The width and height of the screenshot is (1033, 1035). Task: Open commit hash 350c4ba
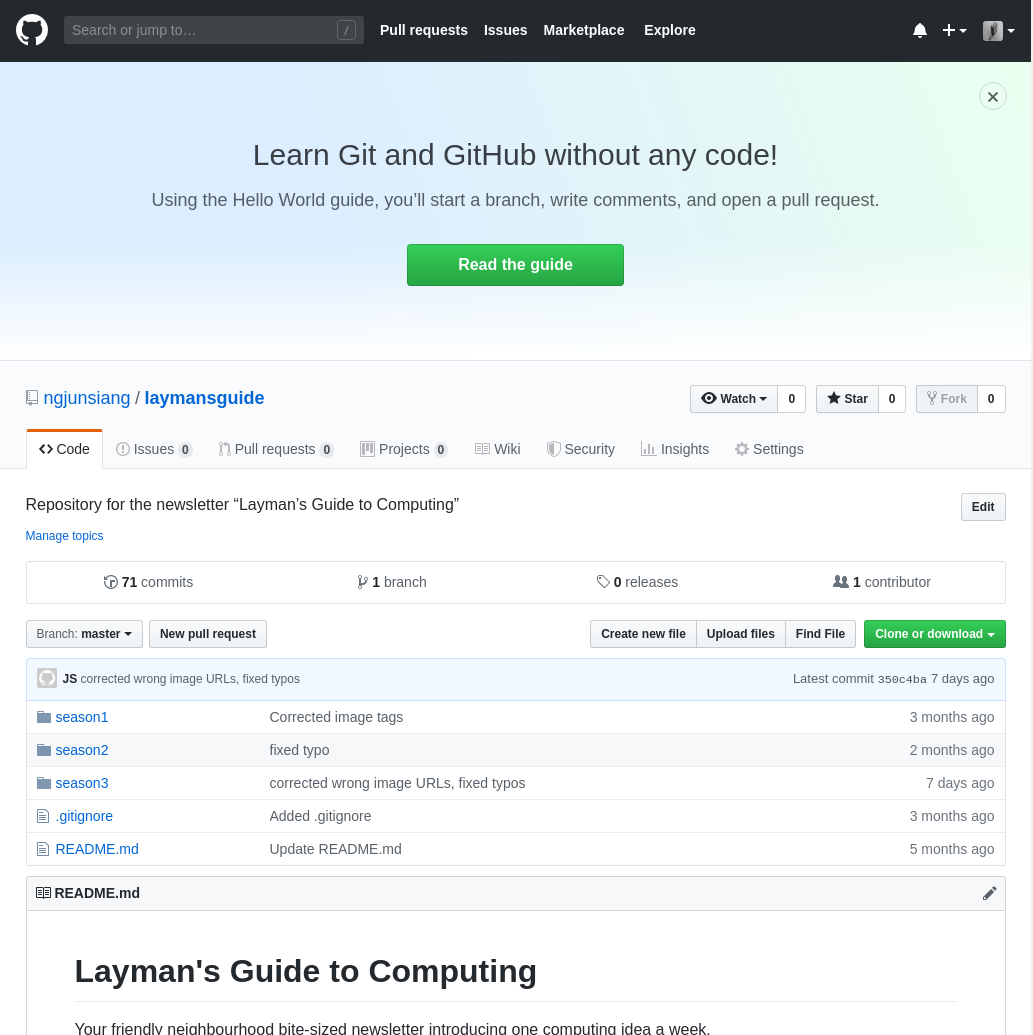point(902,679)
